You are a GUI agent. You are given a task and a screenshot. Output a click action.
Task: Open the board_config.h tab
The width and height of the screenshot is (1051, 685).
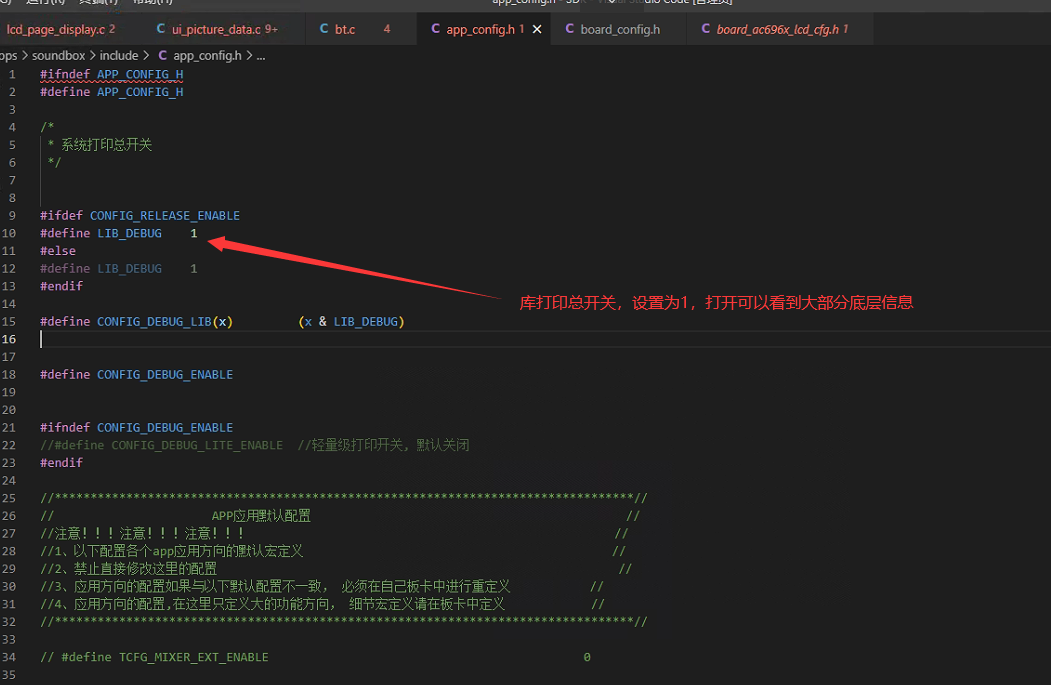pyautogui.click(x=620, y=29)
